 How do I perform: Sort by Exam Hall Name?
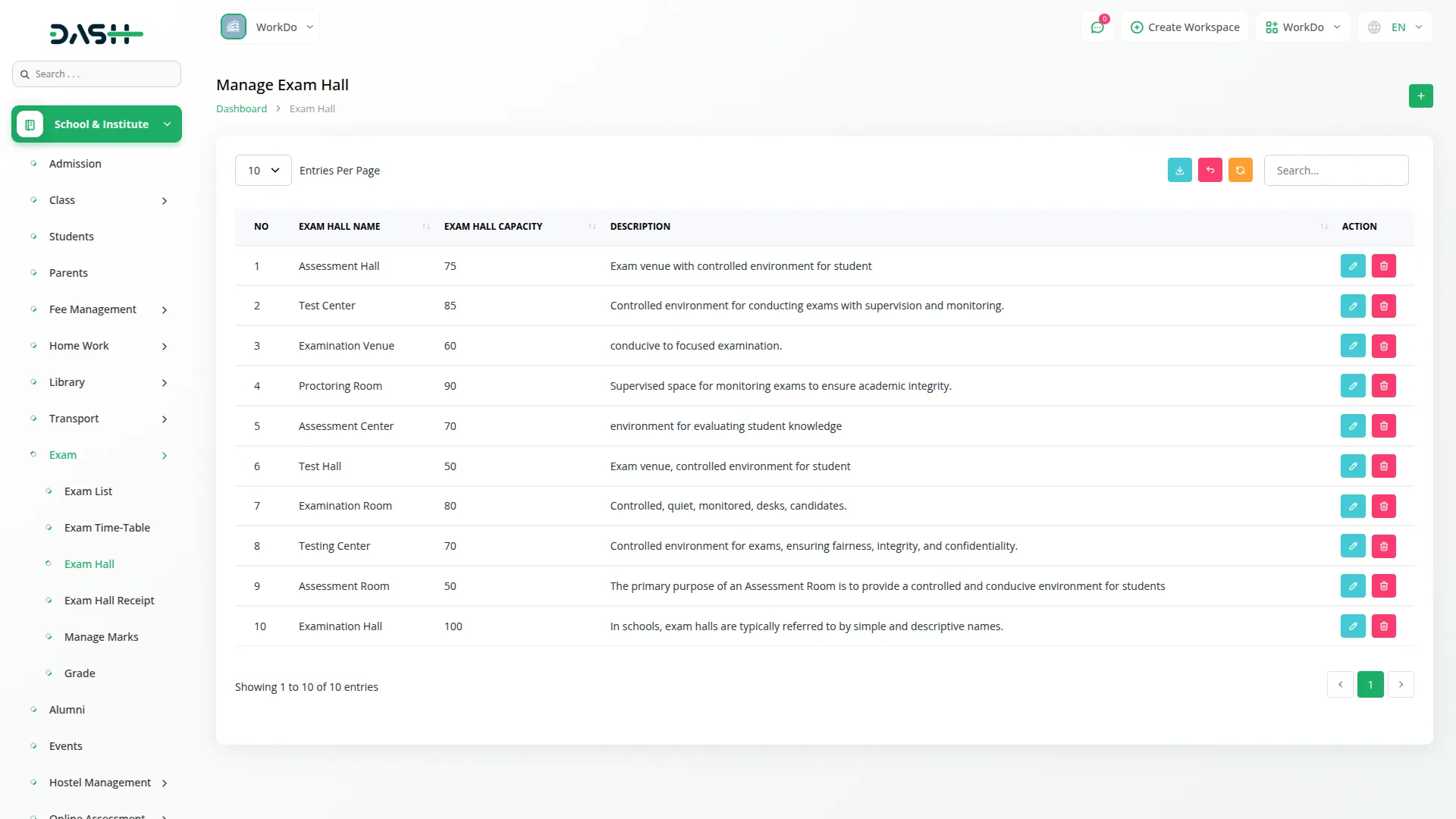[426, 226]
